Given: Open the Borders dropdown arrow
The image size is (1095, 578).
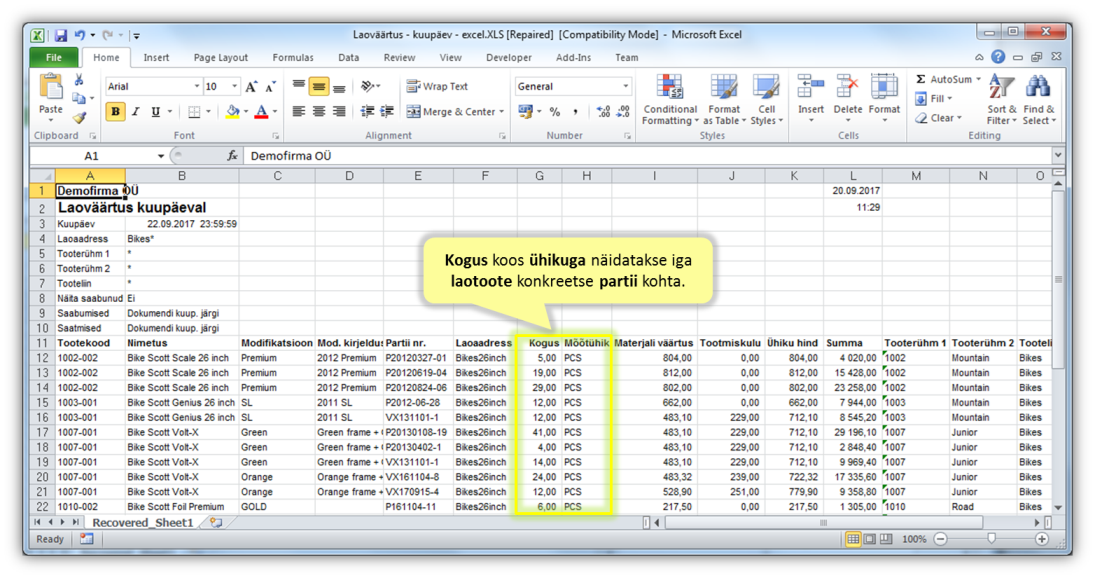Looking at the screenshot, I should click(210, 112).
